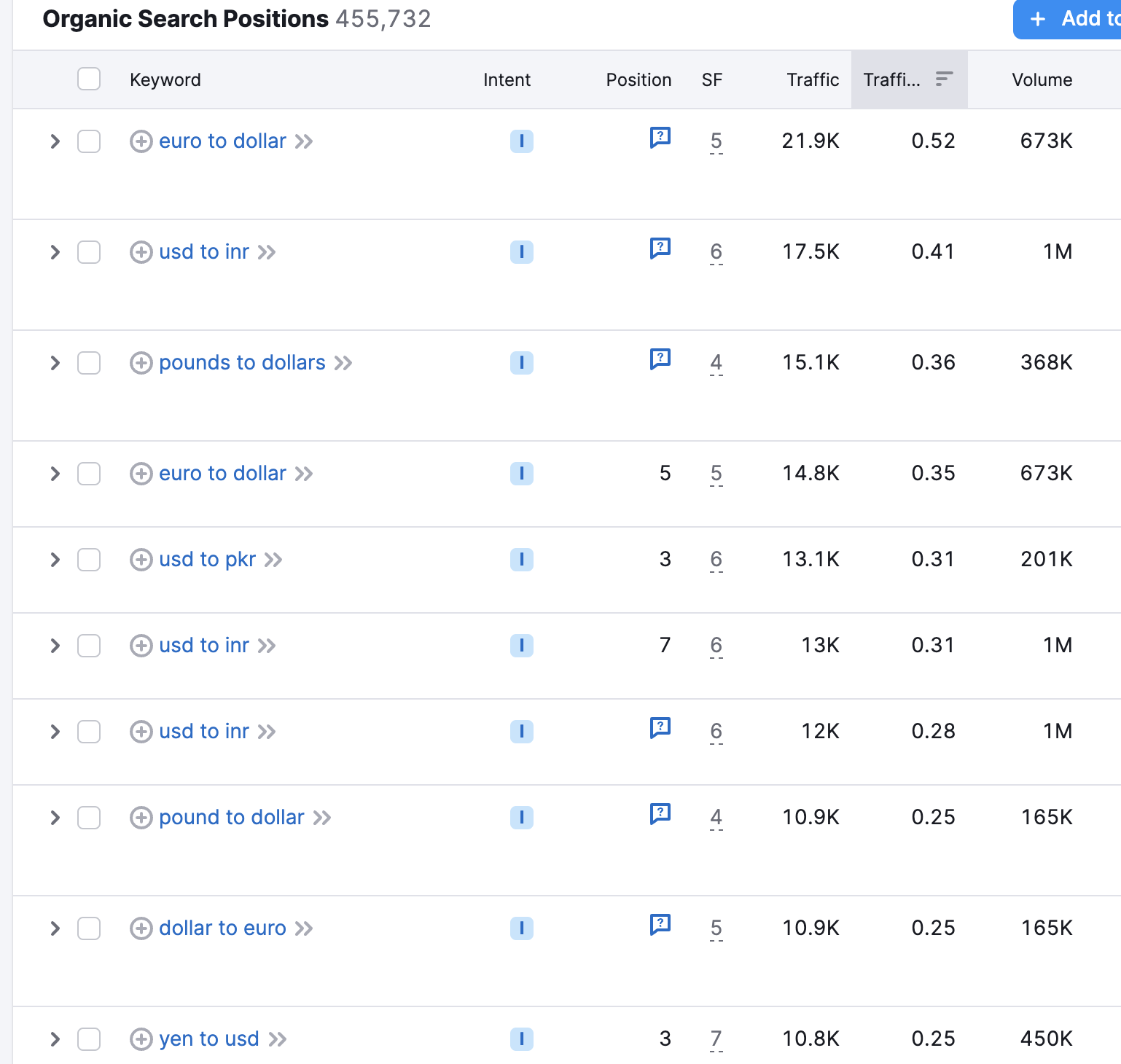Click the SF value 5 for euro to dollar
The width and height of the screenshot is (1121, 1064).
pyautogui.click(x=716, y=141)
